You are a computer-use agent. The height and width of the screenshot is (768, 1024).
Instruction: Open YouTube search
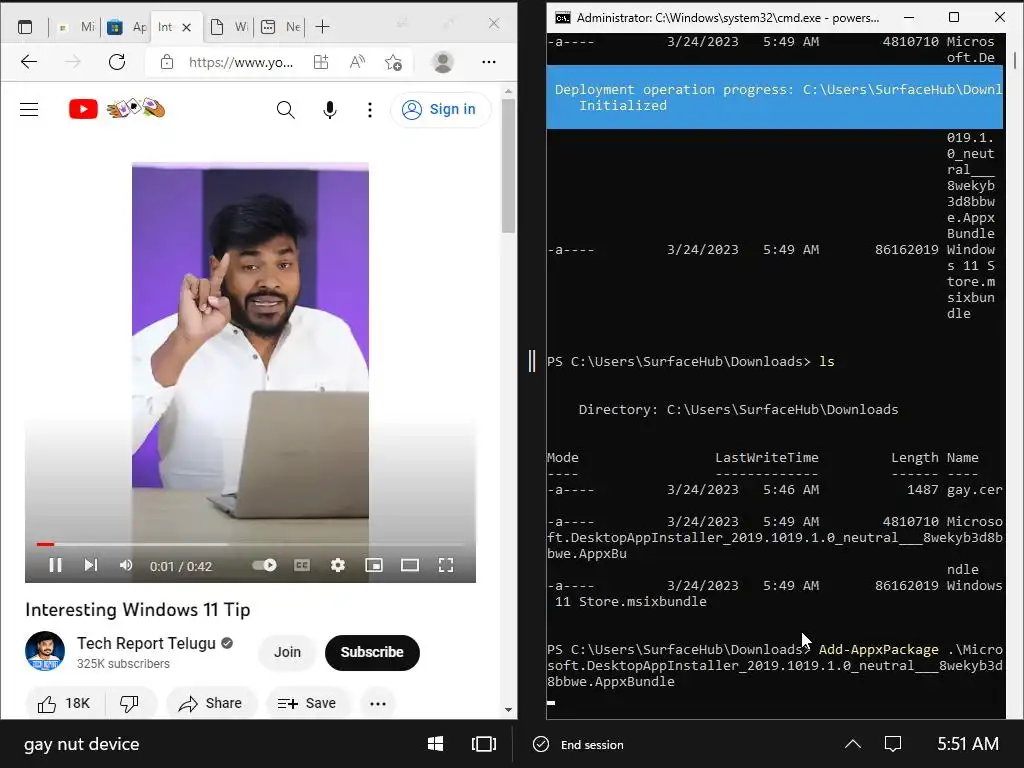coord(285,110)
